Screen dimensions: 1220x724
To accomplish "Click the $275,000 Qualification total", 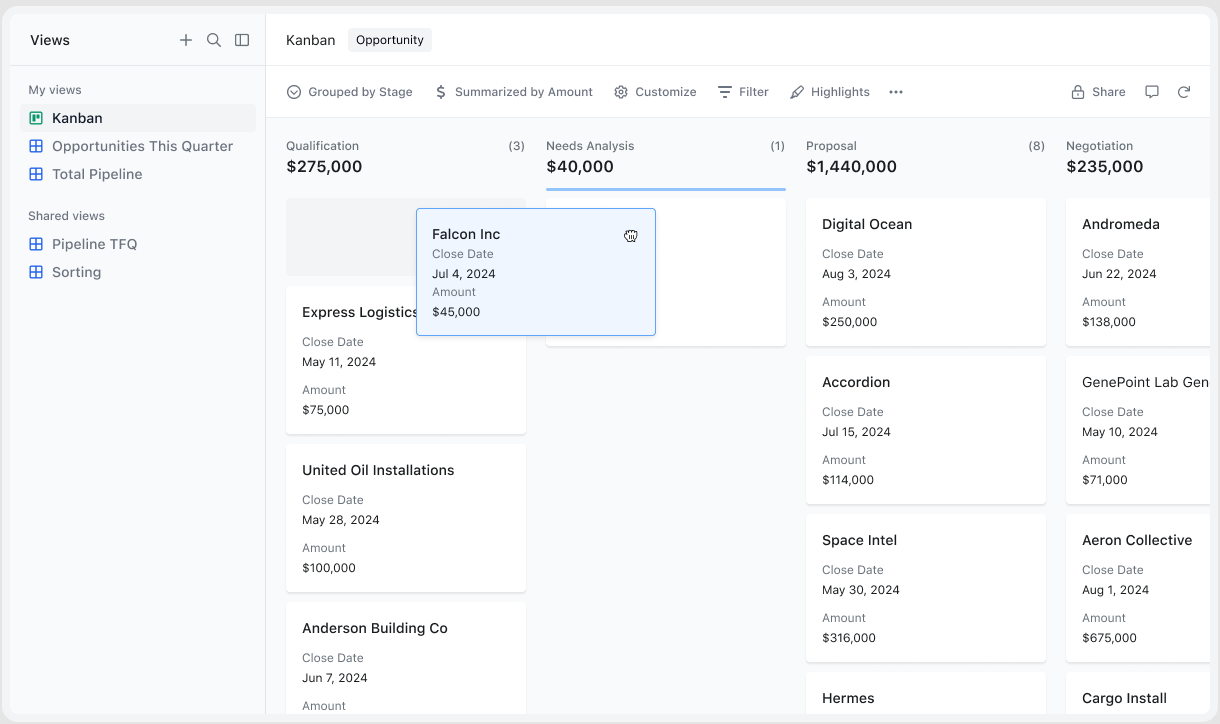I will [x=324, y=167].
